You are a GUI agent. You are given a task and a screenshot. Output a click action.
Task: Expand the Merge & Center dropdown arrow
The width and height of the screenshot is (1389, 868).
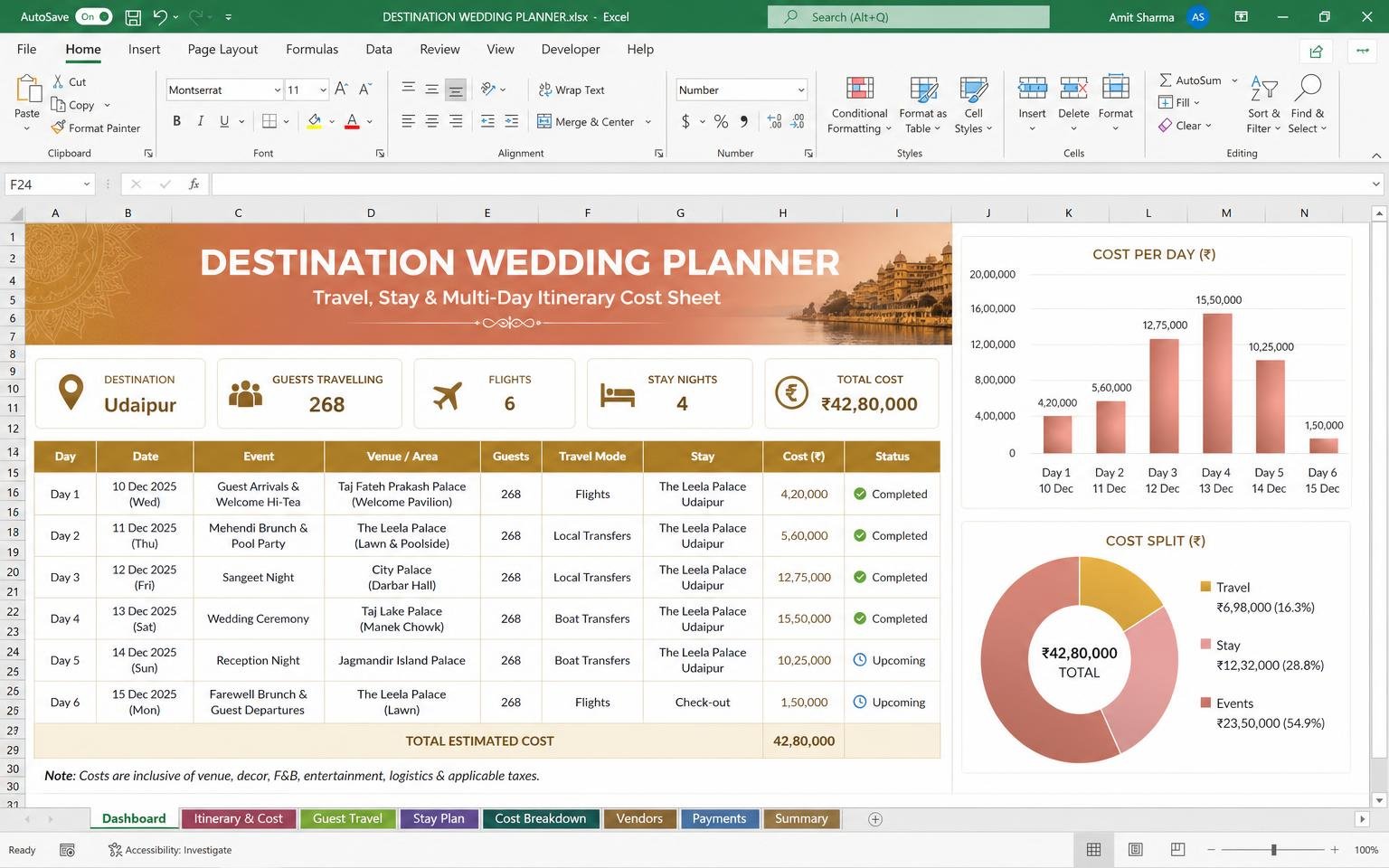tap(648, 121)
